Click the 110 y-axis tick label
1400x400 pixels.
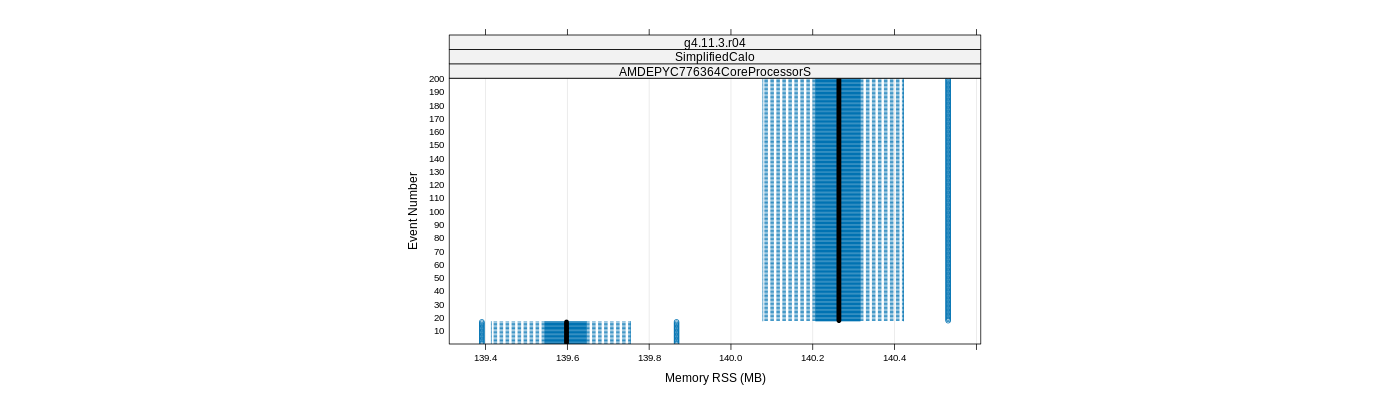tap(436, 198)
